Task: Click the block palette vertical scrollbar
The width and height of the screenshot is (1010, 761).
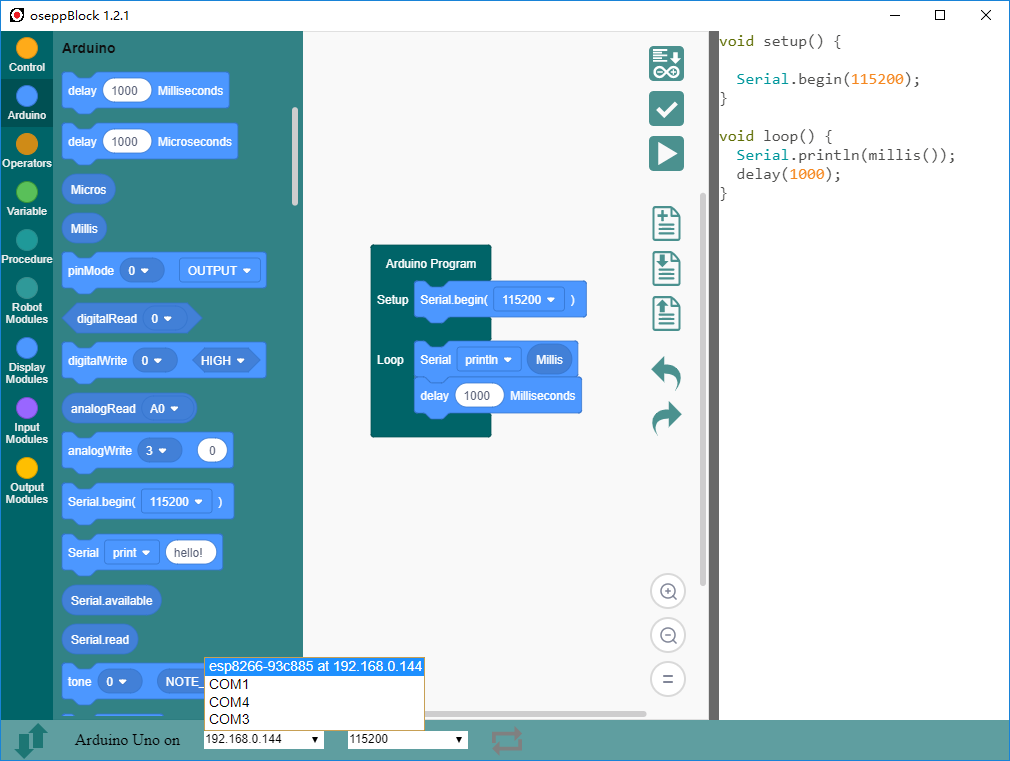Action: 295,155
